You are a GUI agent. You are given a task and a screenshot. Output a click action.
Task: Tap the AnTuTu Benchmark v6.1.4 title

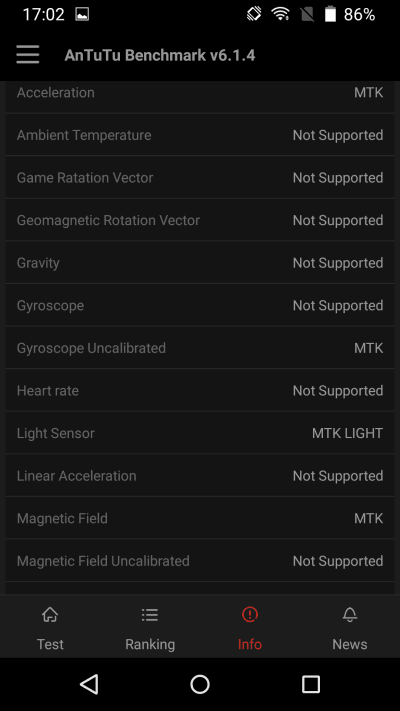(x=160, y=55)
